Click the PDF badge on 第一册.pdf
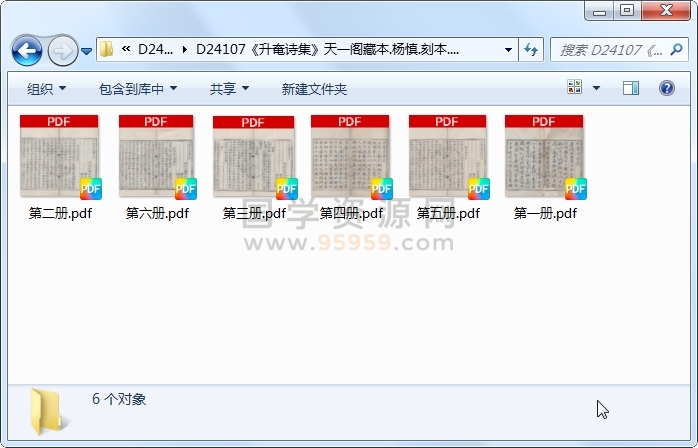 point(576,189)
